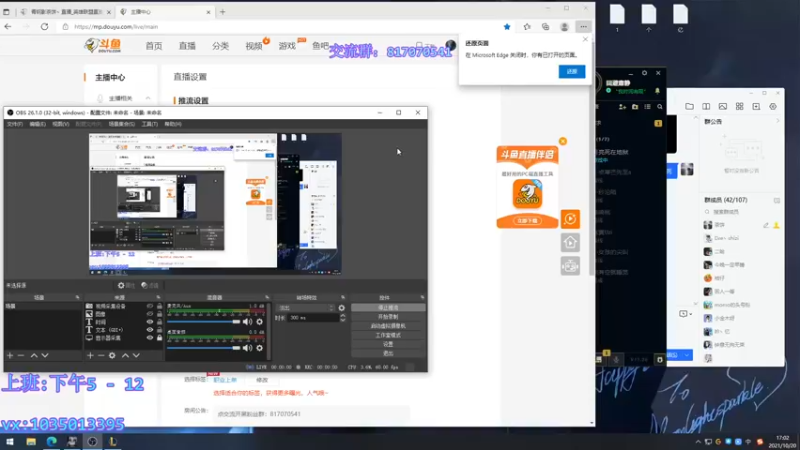The image size is (800, 450).
Task: Open OBS 编辑 menu
Action: [37, 124]
